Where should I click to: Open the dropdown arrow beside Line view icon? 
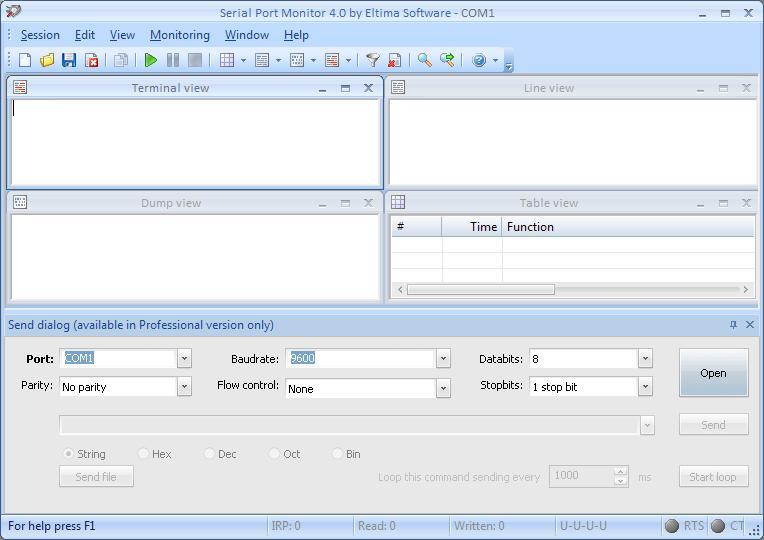[x=278, y=60]
